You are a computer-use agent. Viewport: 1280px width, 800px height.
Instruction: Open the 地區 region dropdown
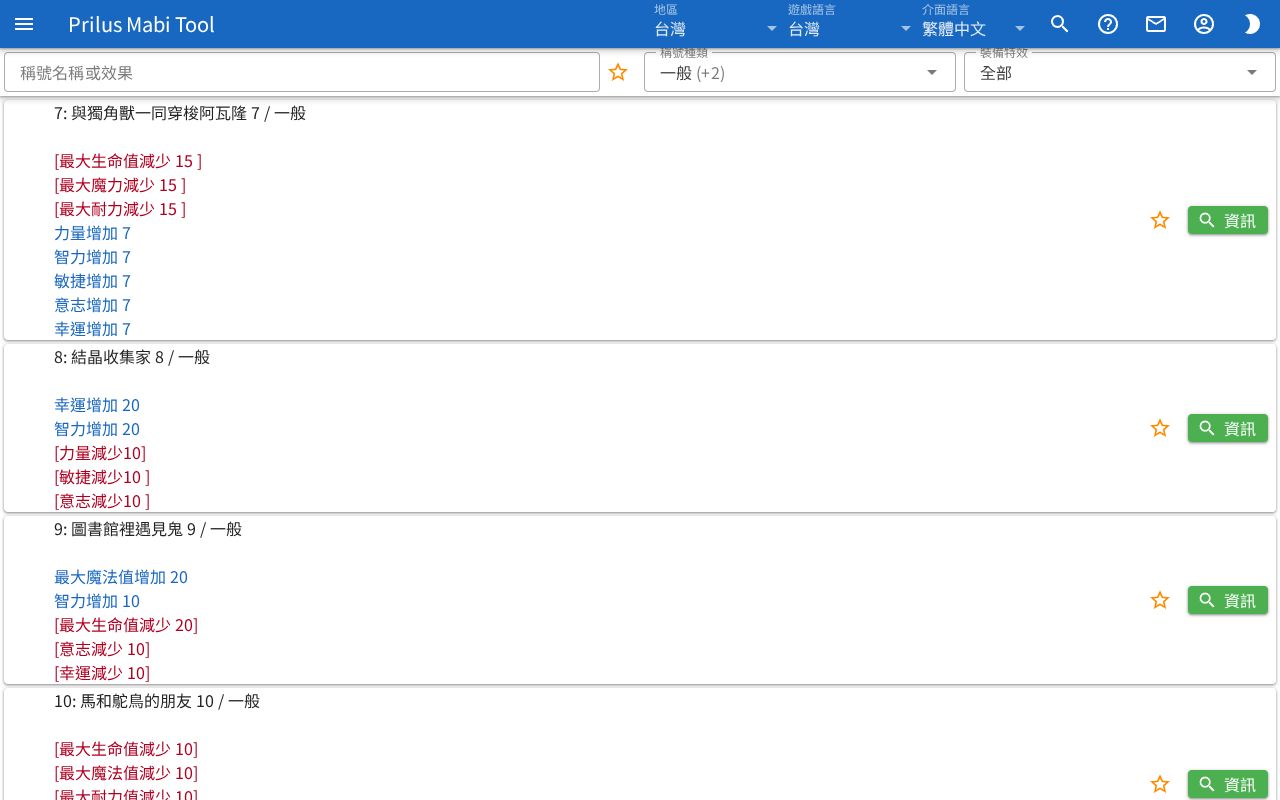click(x=716, y=24)
